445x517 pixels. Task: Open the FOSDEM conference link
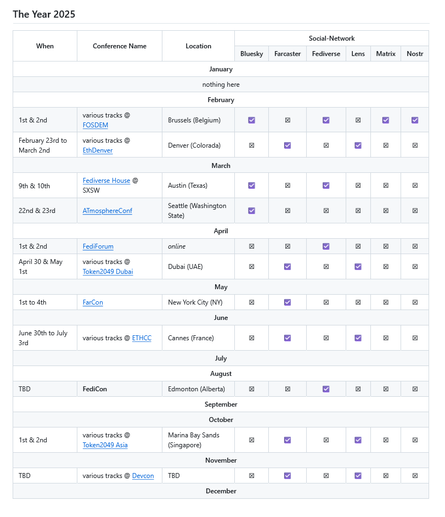pos(95,125)
